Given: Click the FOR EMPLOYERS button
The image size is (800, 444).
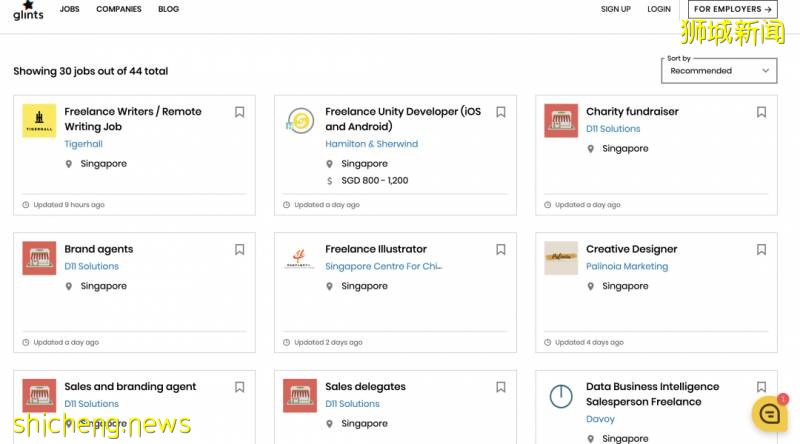Looking at the screenshot, I should pos(733,9).
